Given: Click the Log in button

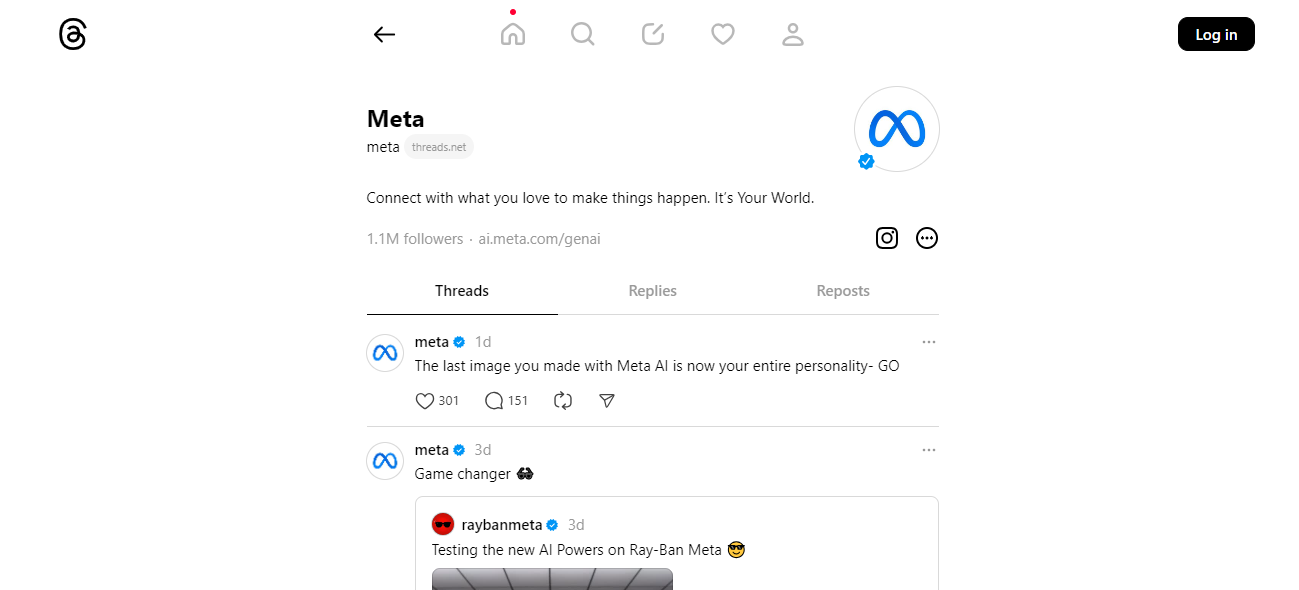Looking at the screenshot, I should [1215, 34].
